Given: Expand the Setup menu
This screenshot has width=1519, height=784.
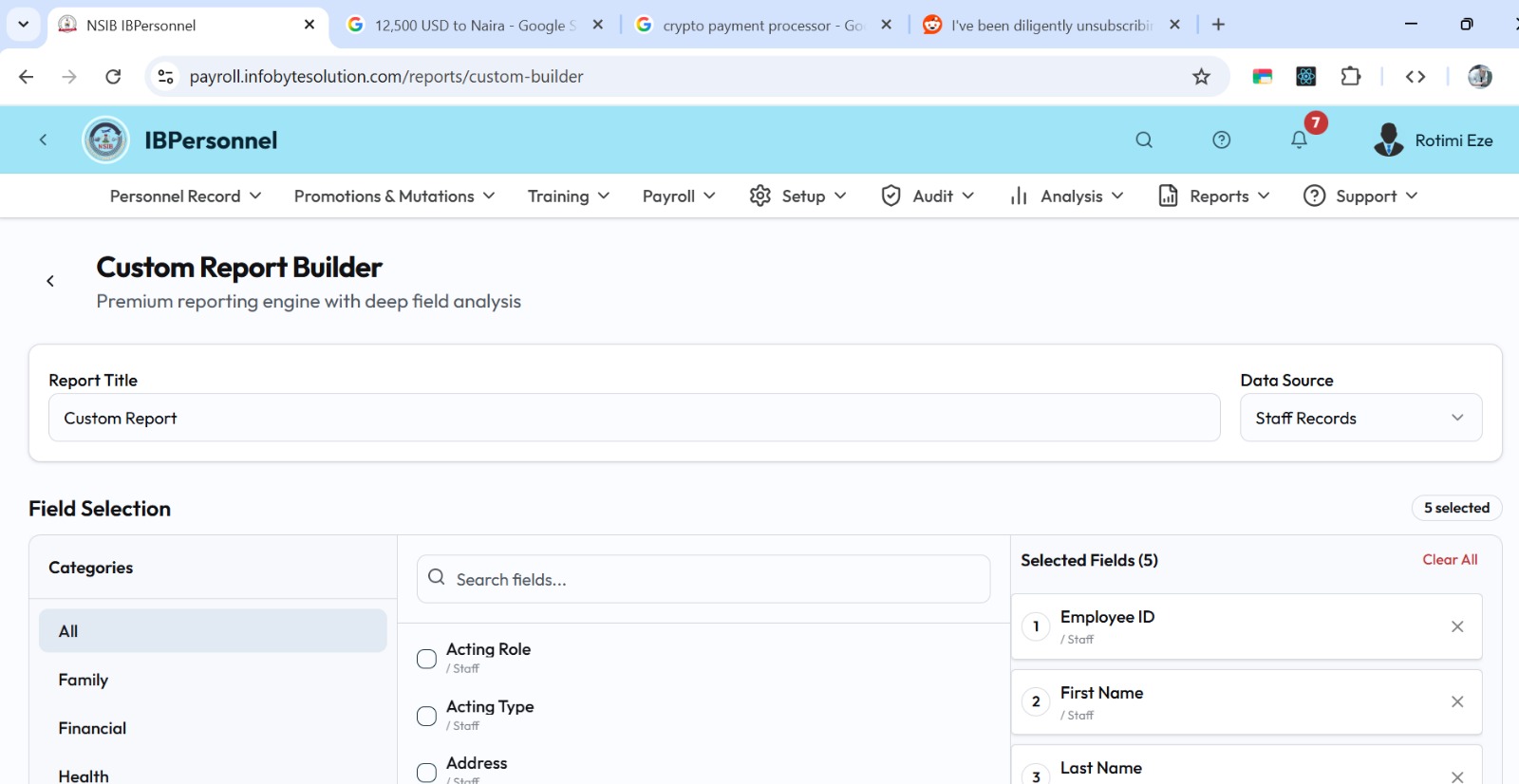Looking at the screenshot, I should click(797, 196).
